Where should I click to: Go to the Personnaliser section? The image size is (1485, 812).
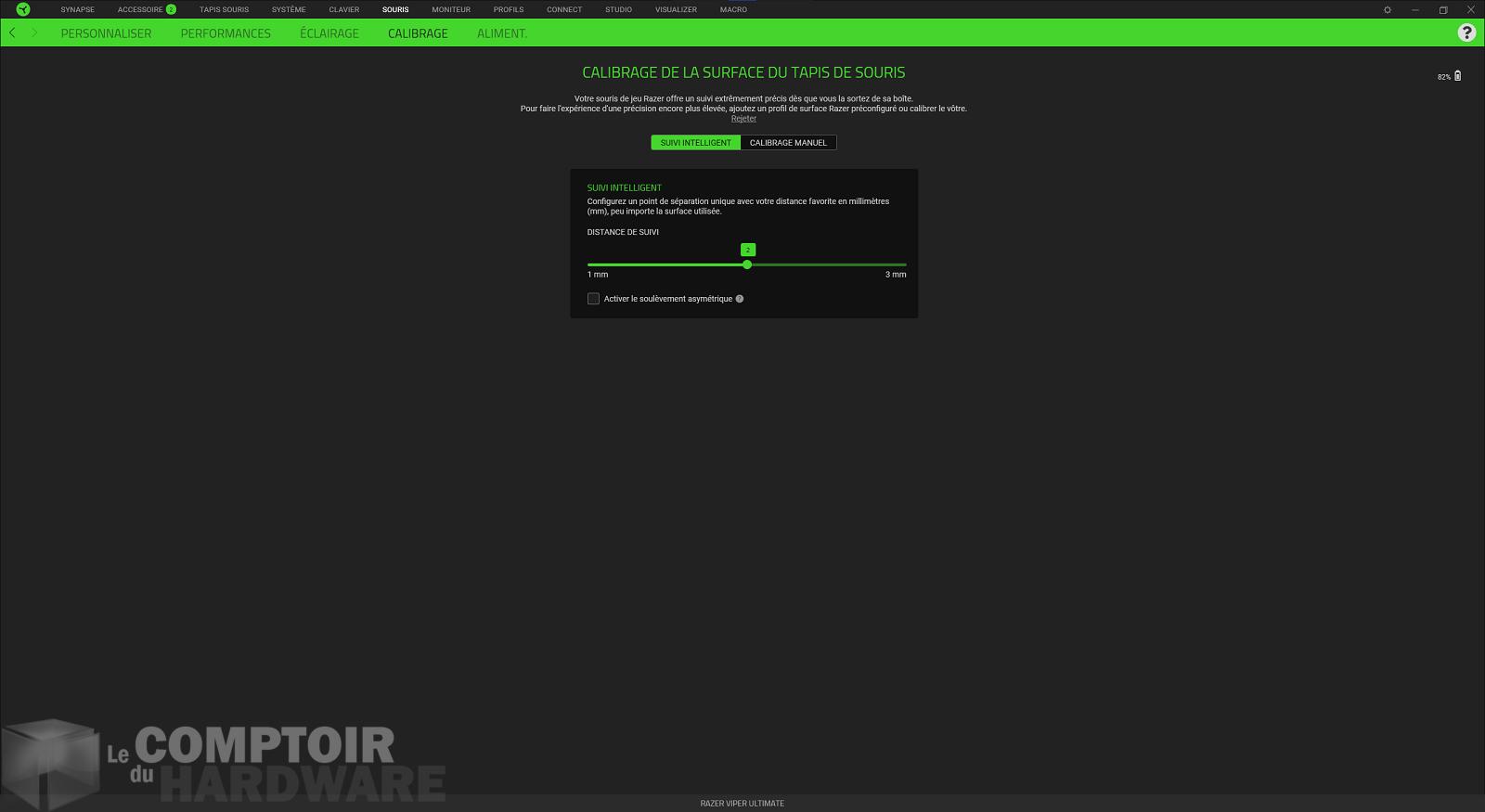pos(106,33)
